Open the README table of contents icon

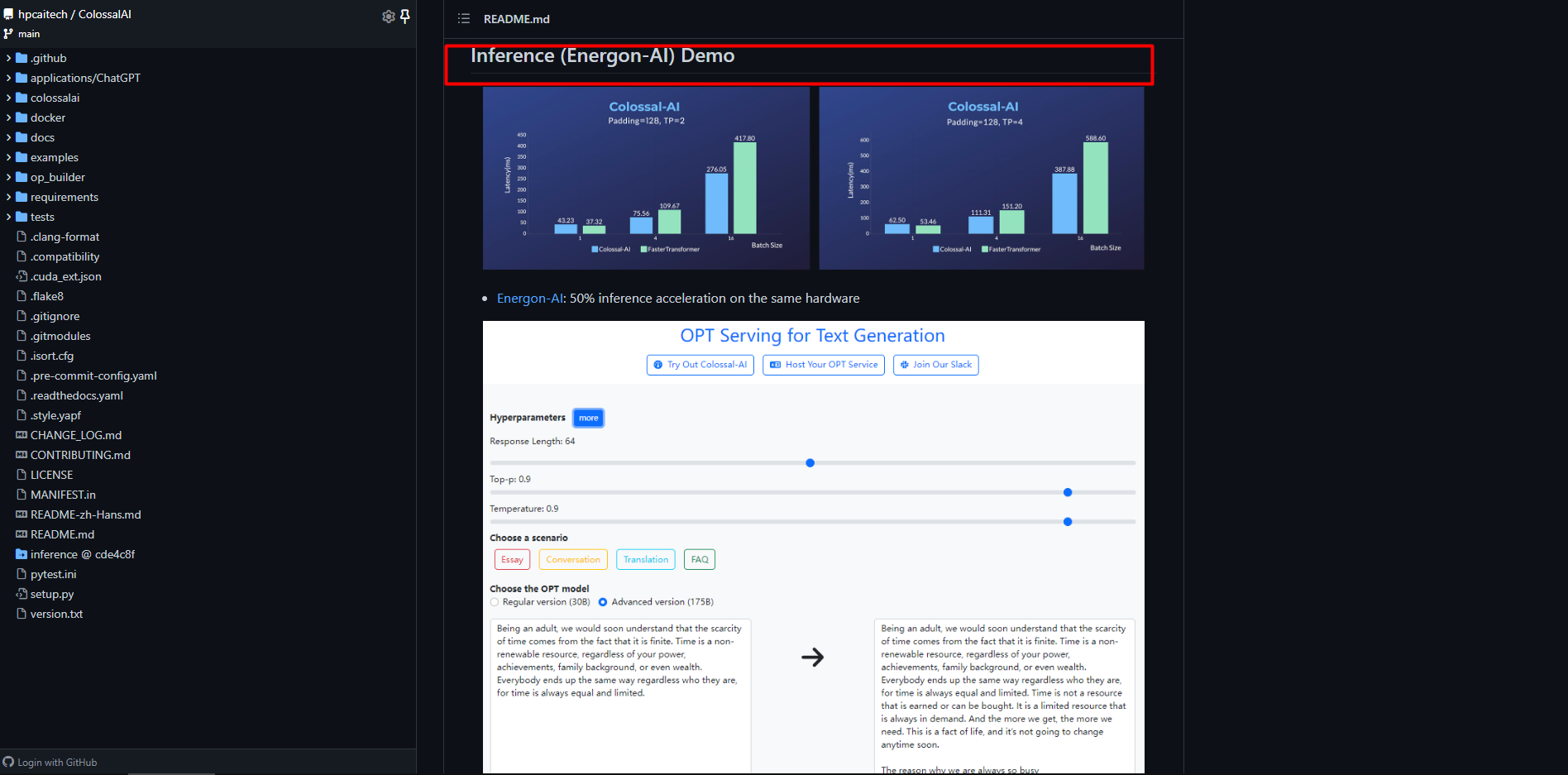[464, 18]
